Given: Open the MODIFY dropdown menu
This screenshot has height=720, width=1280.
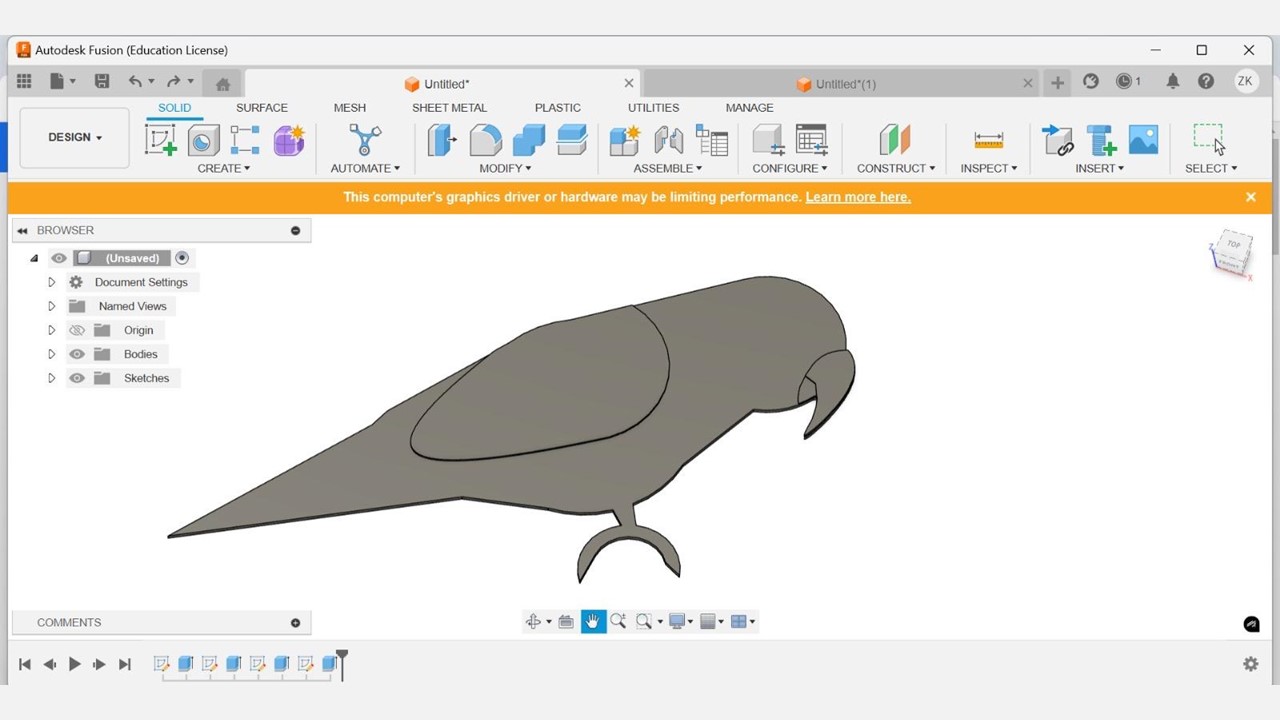Looking at the screenshot, I should 505,168.
